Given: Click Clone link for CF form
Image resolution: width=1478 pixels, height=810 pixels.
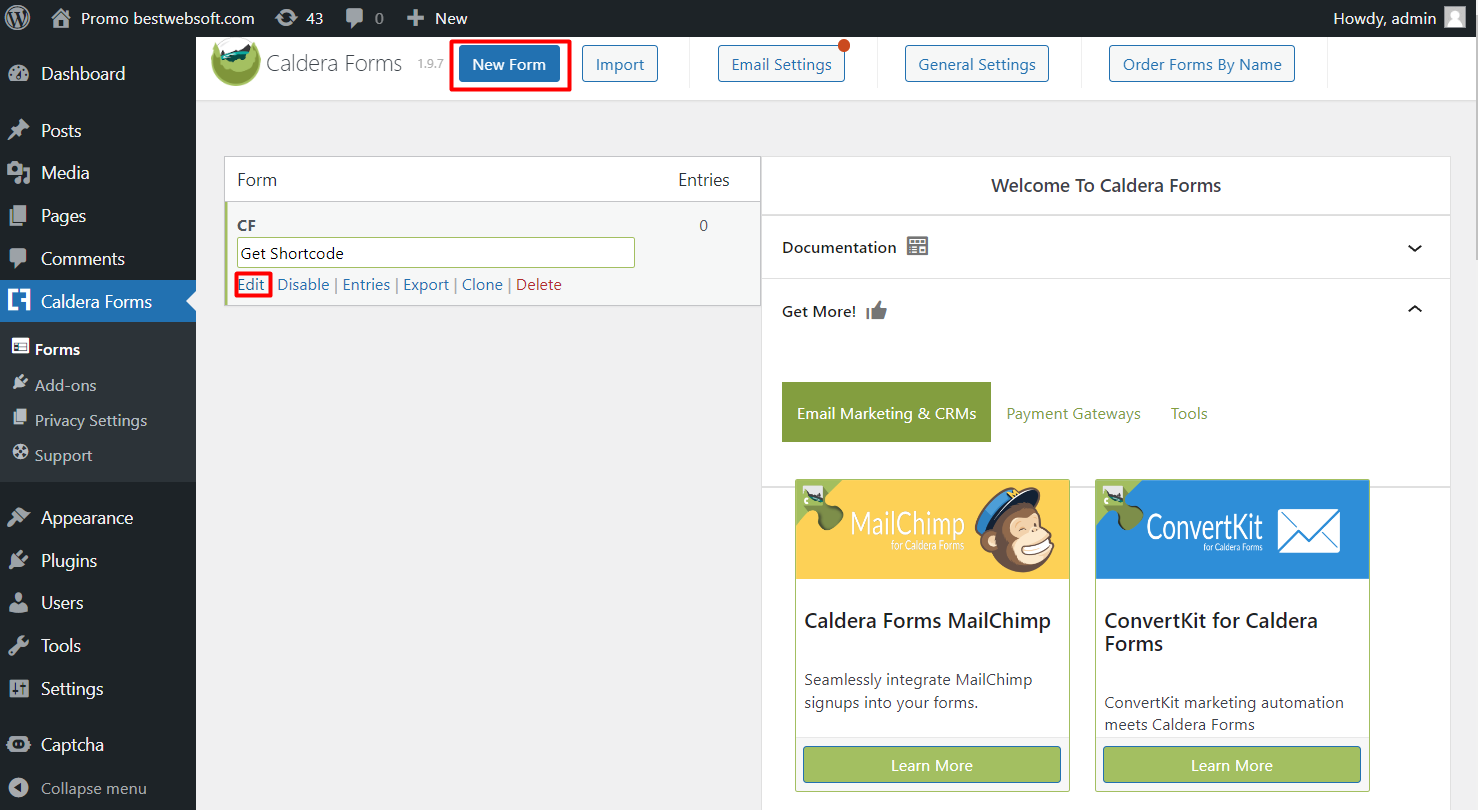Looking at the screenshot, I should pos(482,285).
